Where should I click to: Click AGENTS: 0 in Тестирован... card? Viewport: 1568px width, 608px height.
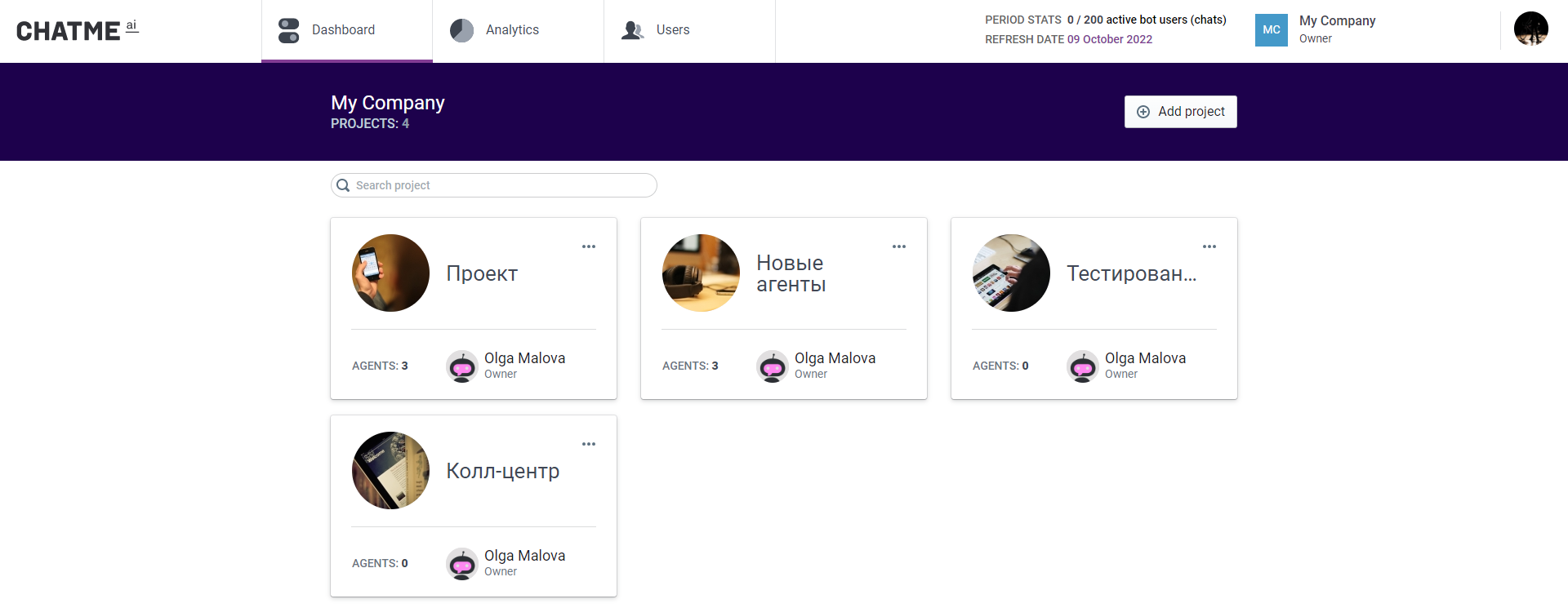(1000, 366)
